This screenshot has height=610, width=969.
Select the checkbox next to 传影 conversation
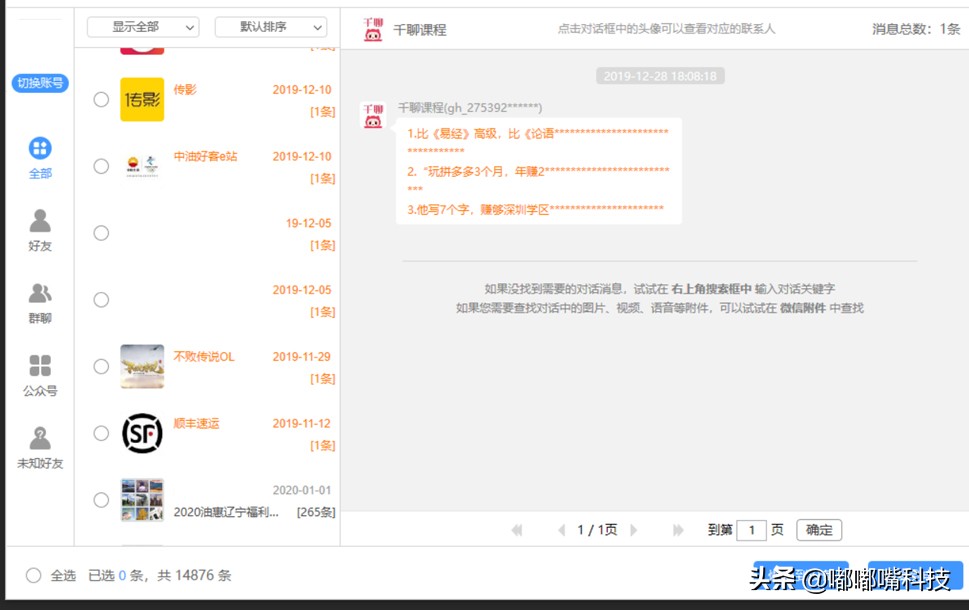[x=100, y=99]
